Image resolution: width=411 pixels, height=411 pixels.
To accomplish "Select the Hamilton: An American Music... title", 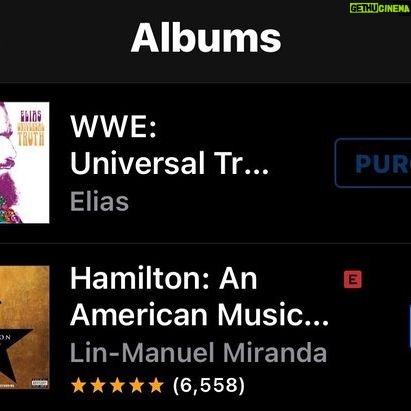I will tap(199, 297).
